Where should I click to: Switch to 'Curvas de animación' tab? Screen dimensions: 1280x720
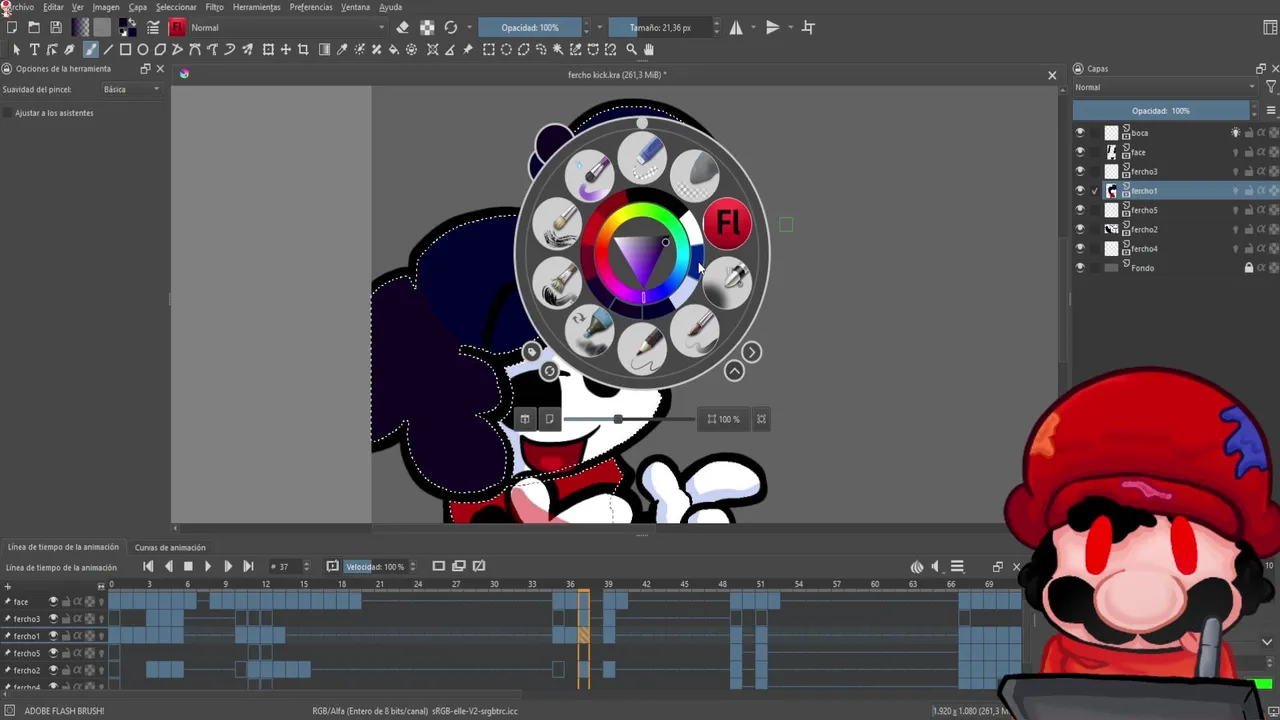[170, 547]
